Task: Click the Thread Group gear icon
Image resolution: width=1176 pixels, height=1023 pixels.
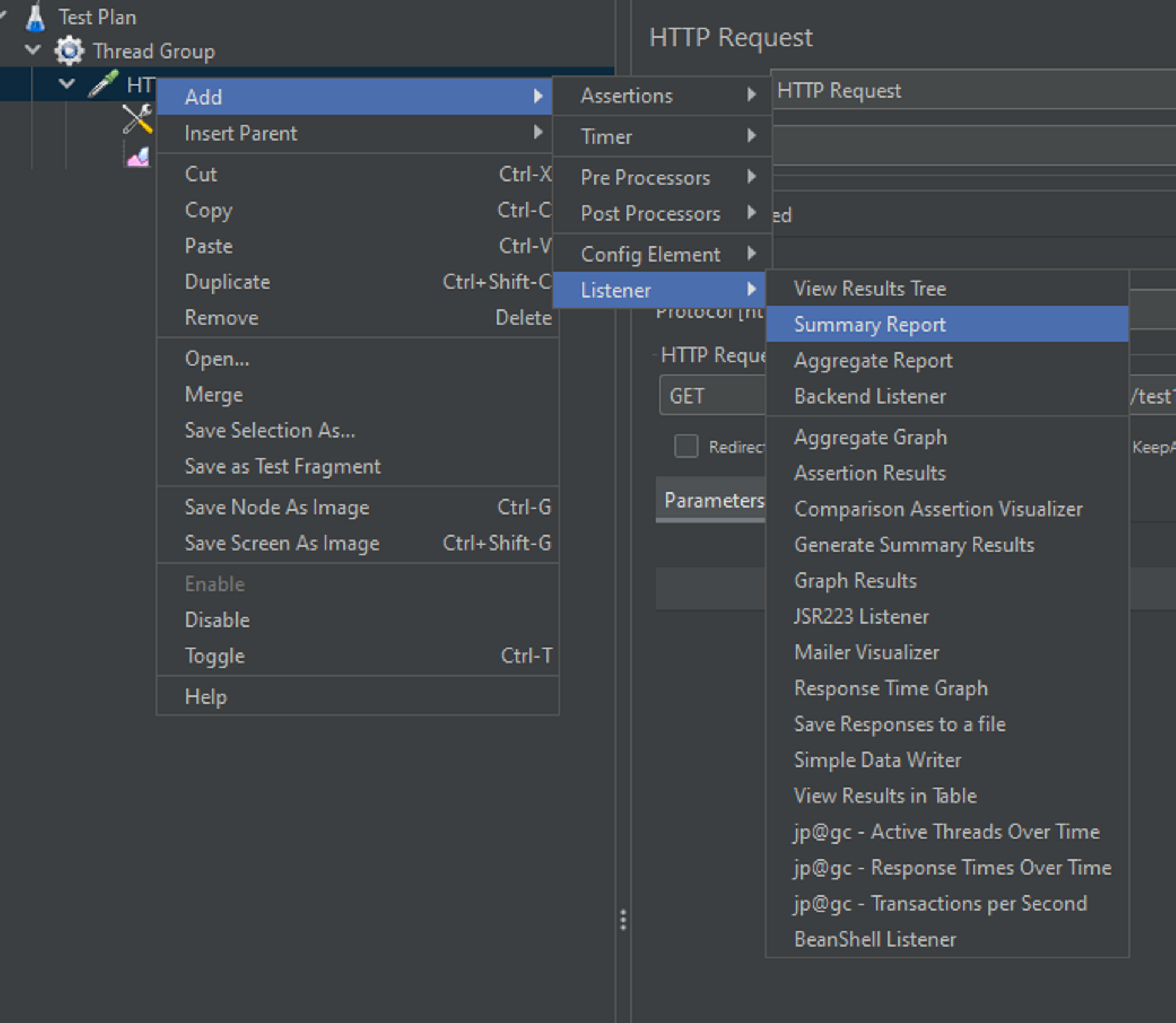Action: (x=69, y=51)
